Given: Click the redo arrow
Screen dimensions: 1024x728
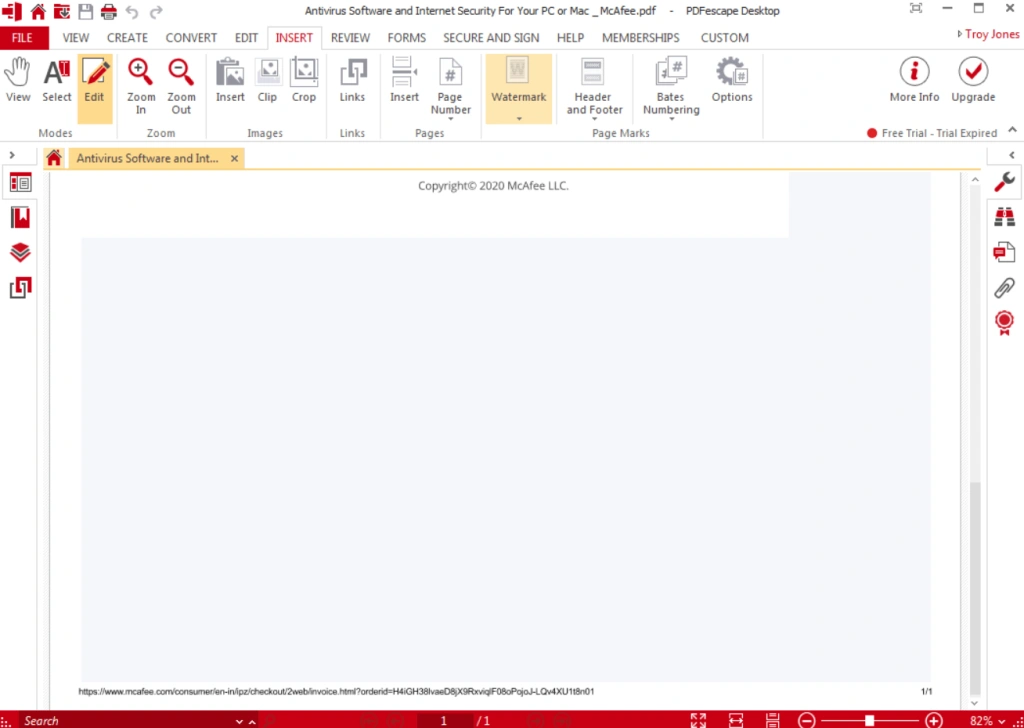Looking at the screenshot, I should click(x=155, y=12).
